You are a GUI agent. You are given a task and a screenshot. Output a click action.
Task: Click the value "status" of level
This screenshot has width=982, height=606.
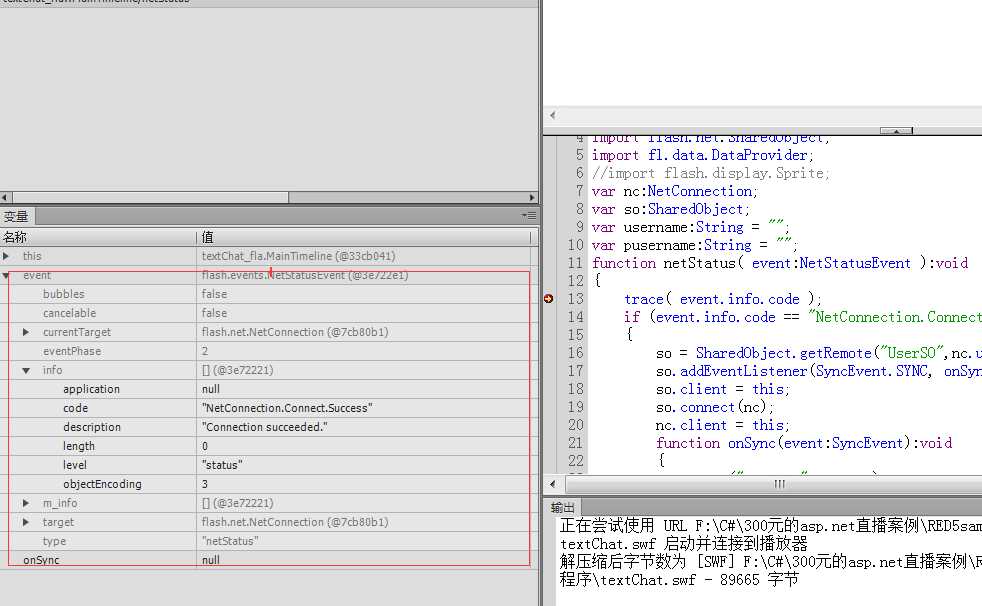[x=222, y=465]
